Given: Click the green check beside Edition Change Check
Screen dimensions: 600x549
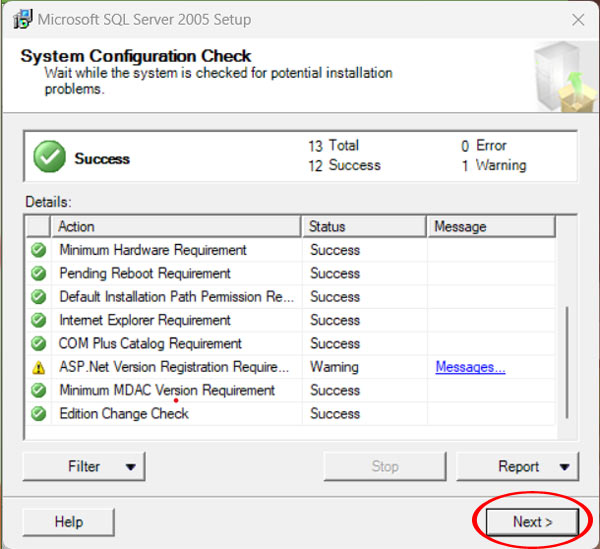Looking at the screenshot, I should (39, 414).
